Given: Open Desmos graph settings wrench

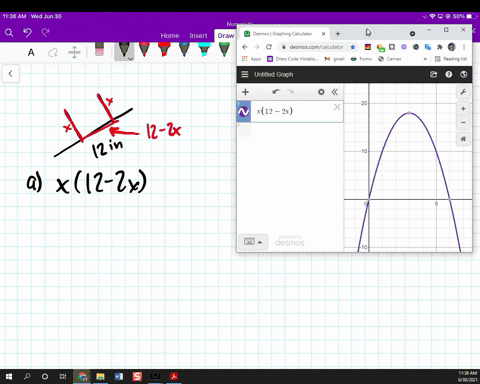Looking at the screenshot, I should coord(463,92).
